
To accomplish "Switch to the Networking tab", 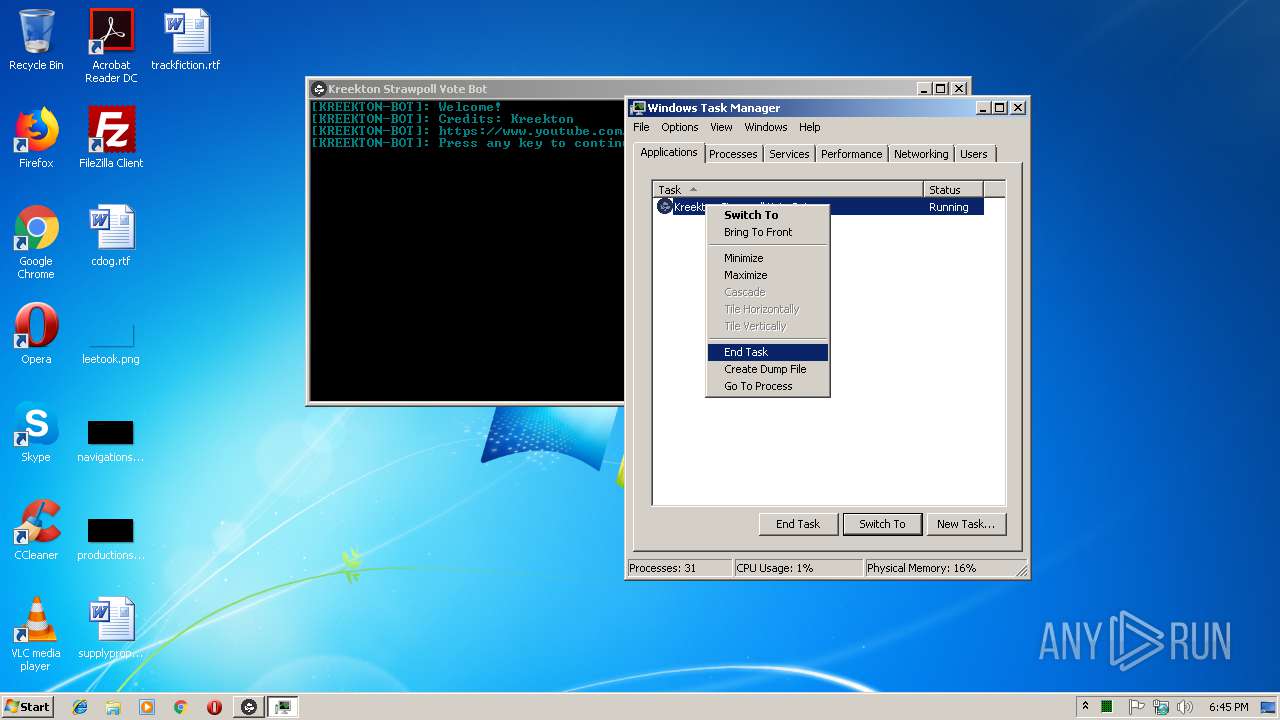I will pyautogui.click(x=921, y=154).
